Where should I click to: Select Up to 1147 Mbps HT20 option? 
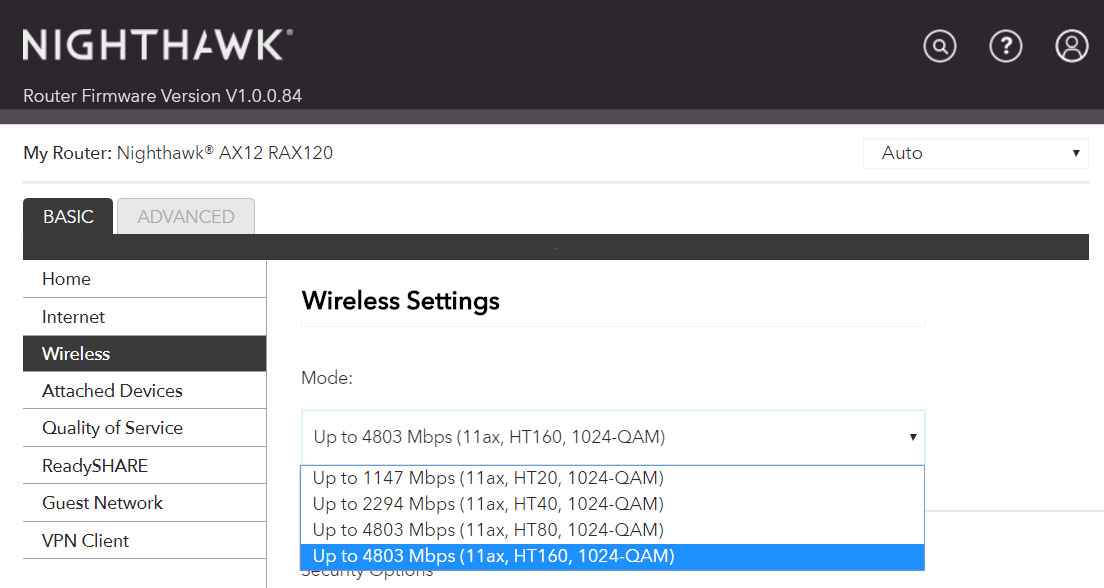pos(612,478)
